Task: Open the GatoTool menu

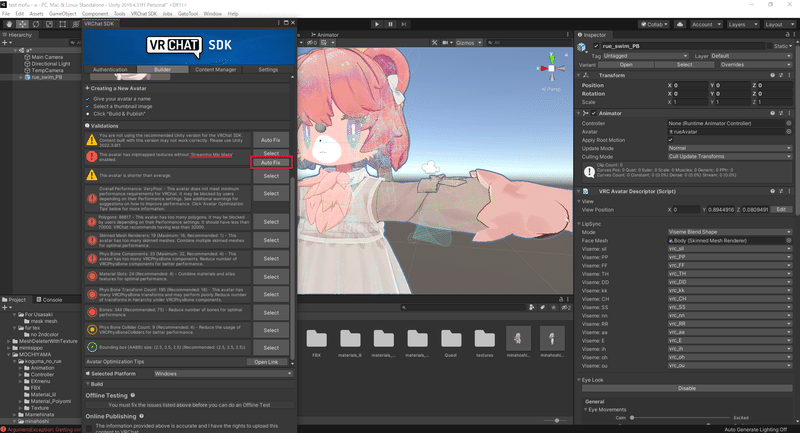Action: coord(188,14)
